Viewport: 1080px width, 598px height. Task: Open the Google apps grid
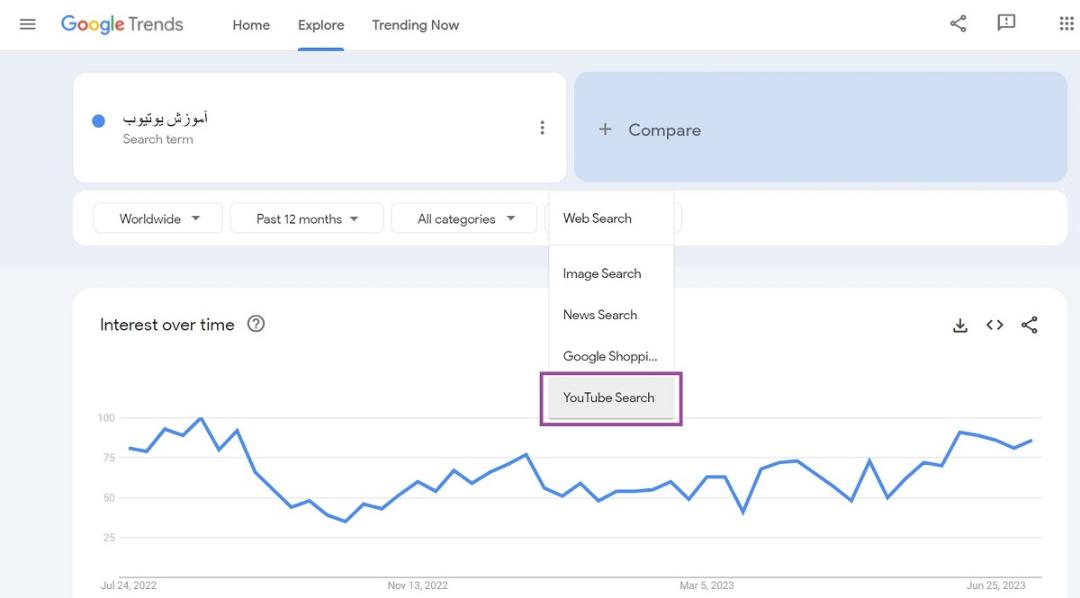[x=1066, y=23]
